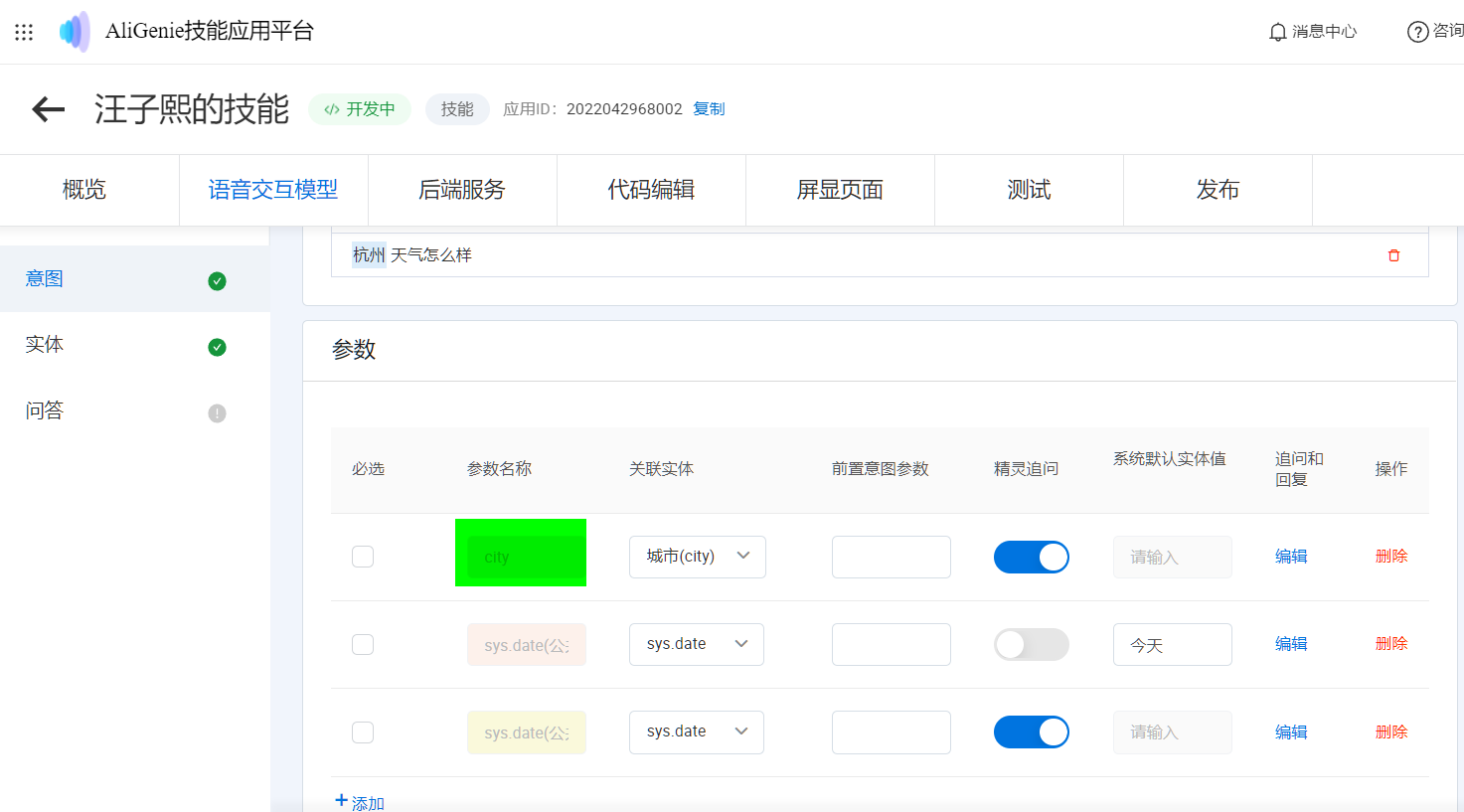Open the message center bell icon
Screen dimensions: 1464x812
1278,32
